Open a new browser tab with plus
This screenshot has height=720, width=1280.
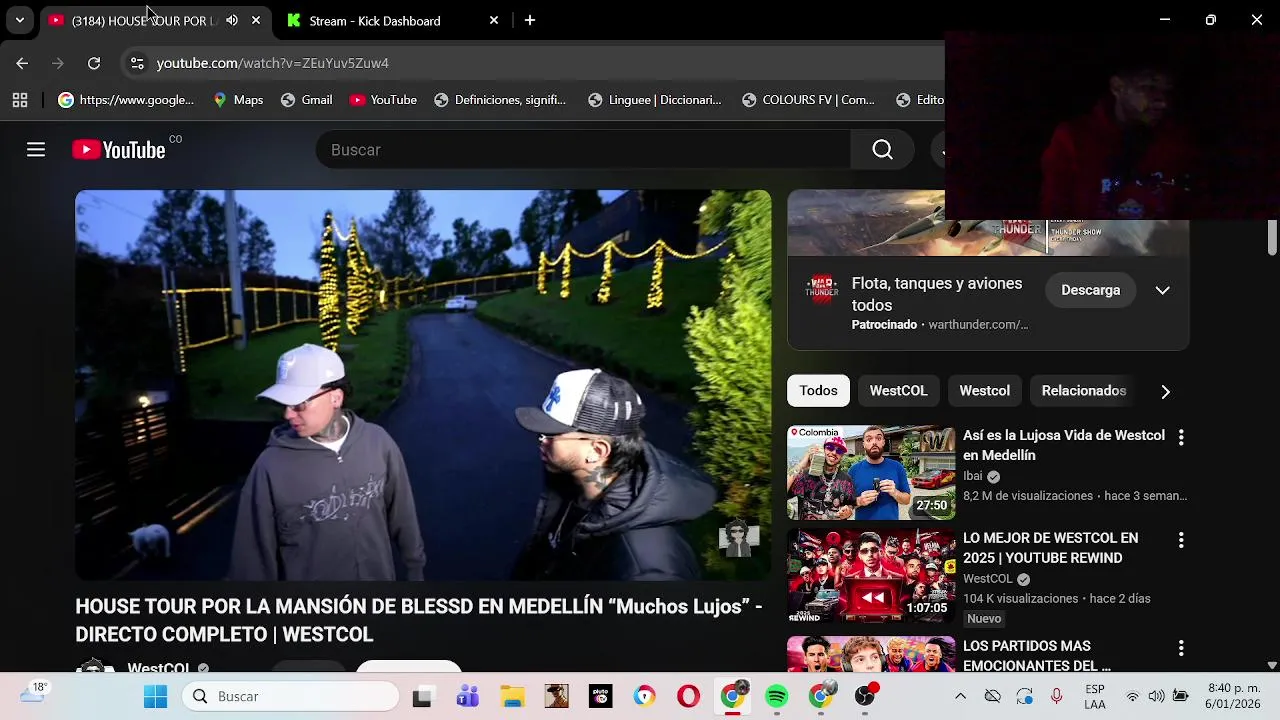click(x=530, y=20)
